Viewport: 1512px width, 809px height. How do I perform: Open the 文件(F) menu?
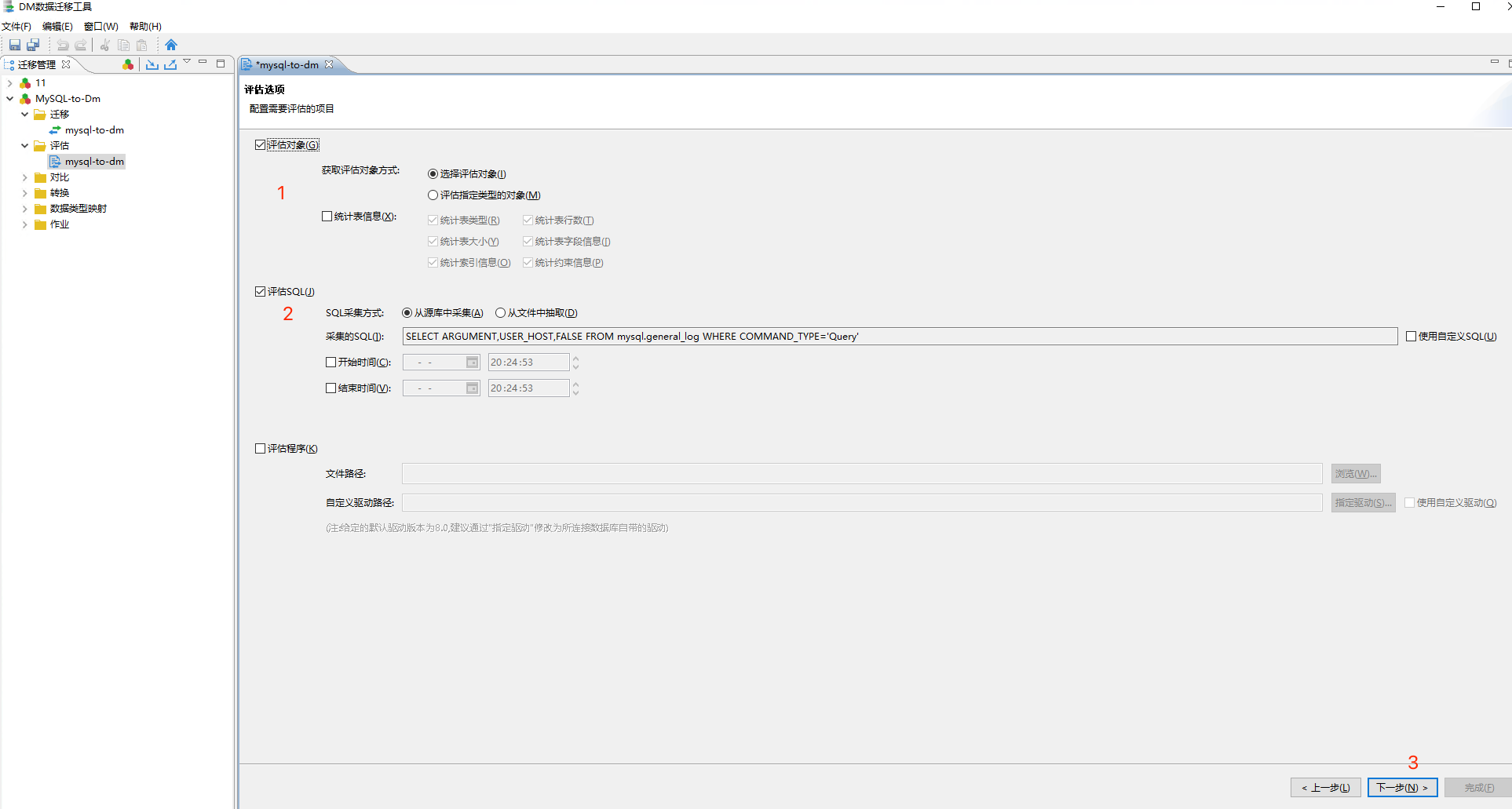[16, 26]
